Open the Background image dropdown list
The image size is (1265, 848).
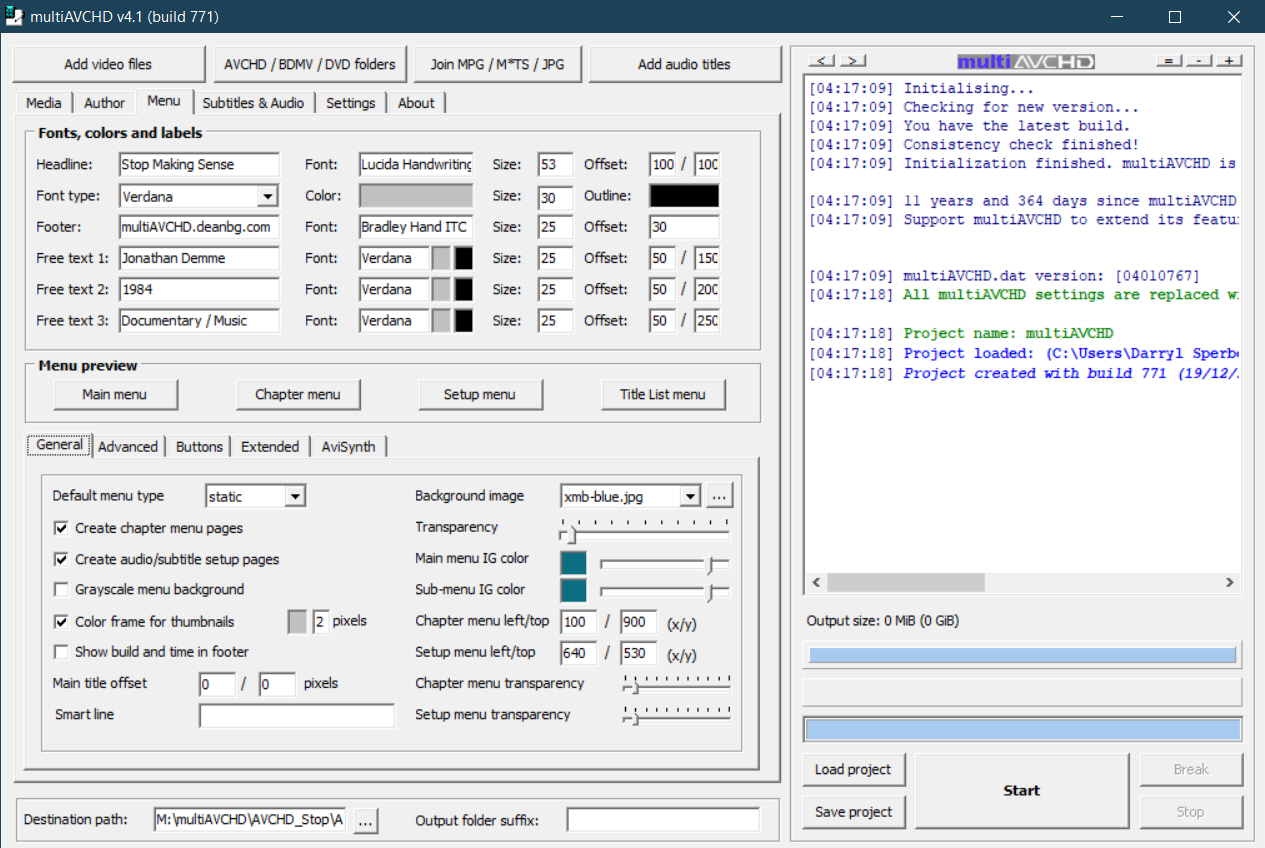click(689, 496)
